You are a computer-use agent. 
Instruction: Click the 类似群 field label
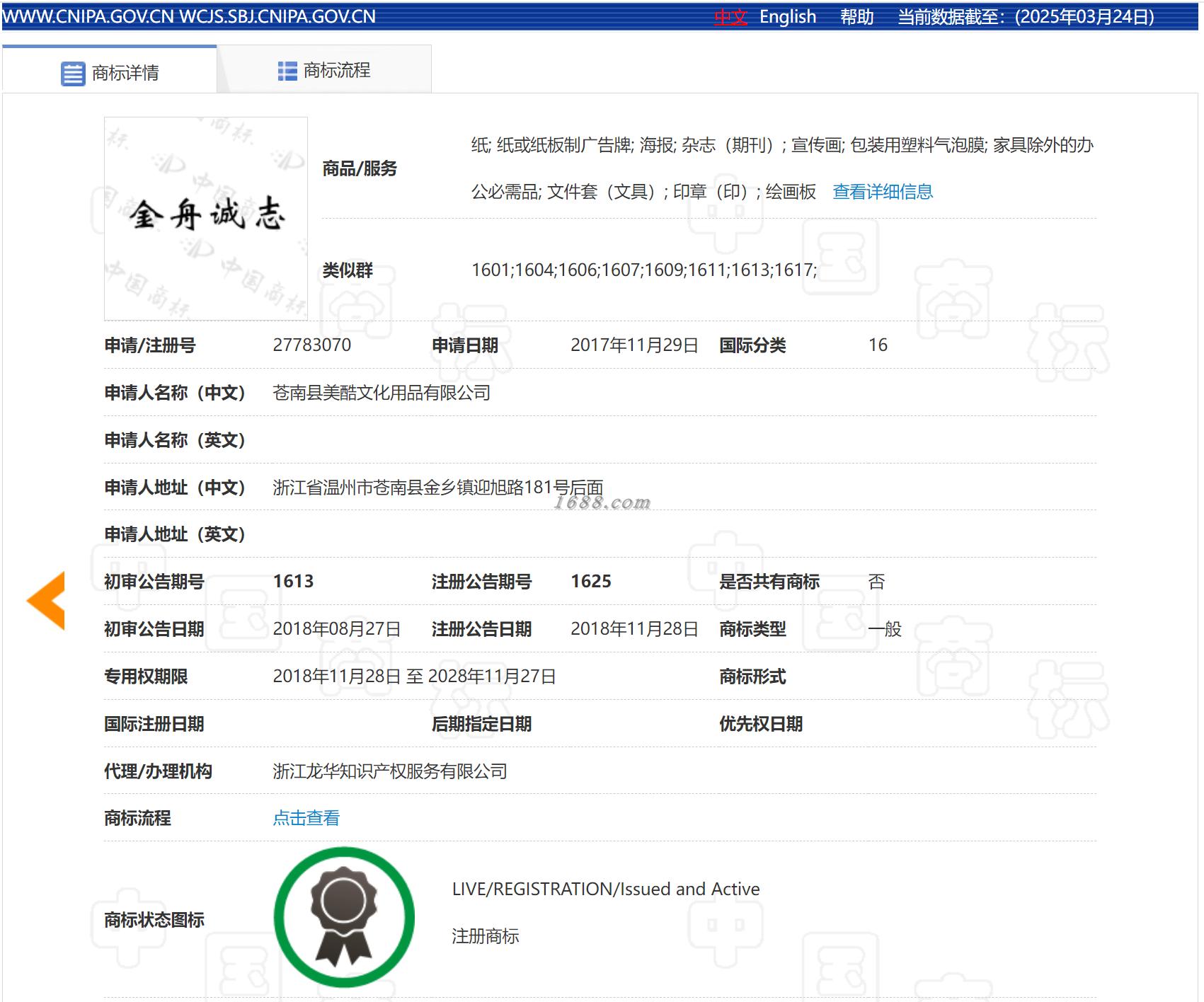click(x=348, y=270)
